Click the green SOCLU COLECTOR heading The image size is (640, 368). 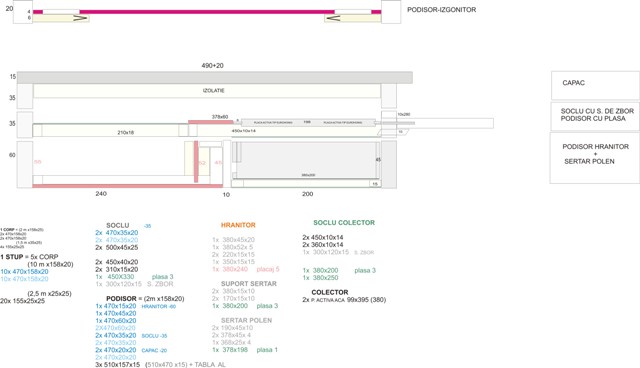[344, 222]
